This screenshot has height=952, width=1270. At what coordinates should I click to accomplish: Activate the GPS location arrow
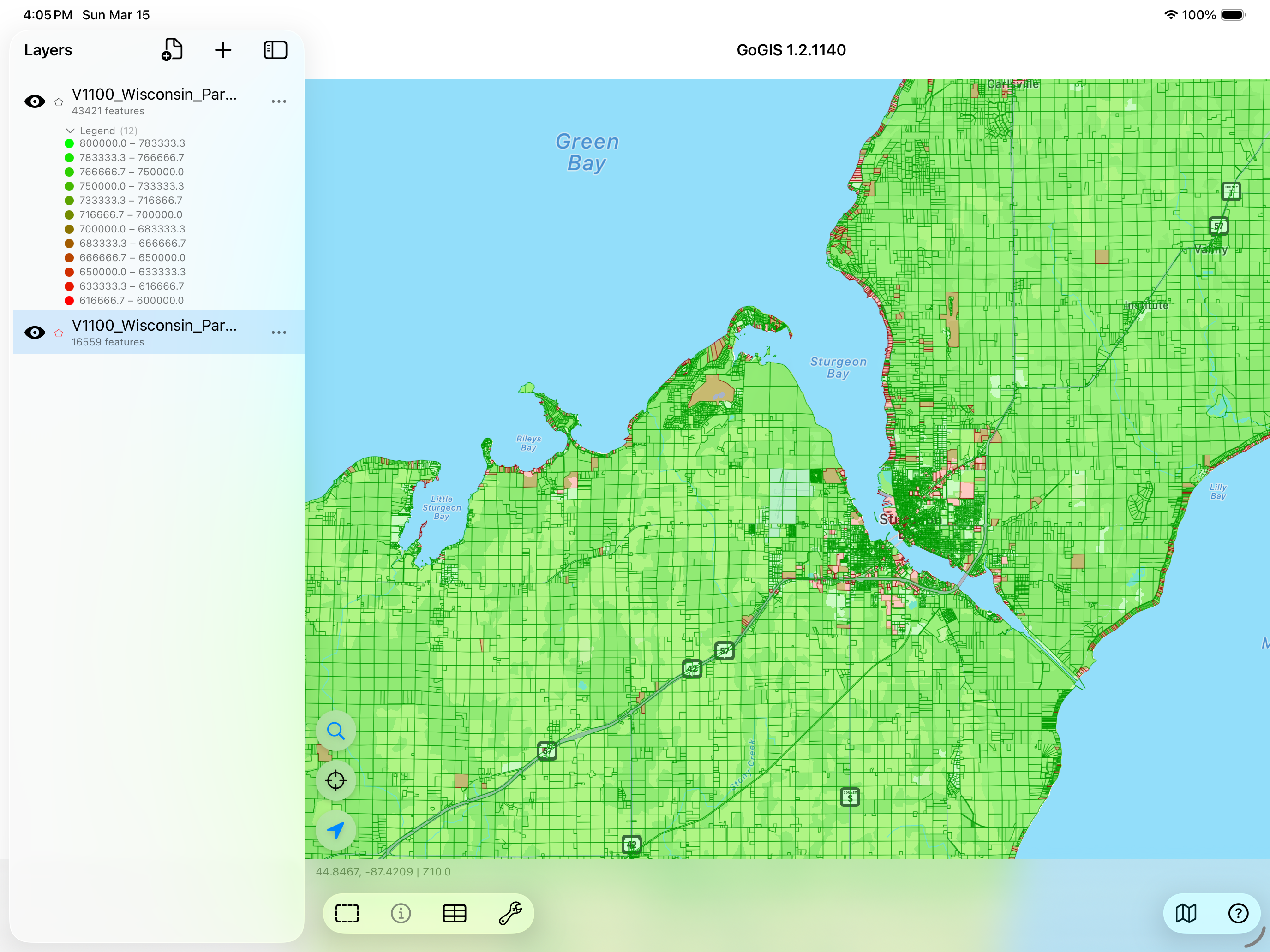click(335, 830)
